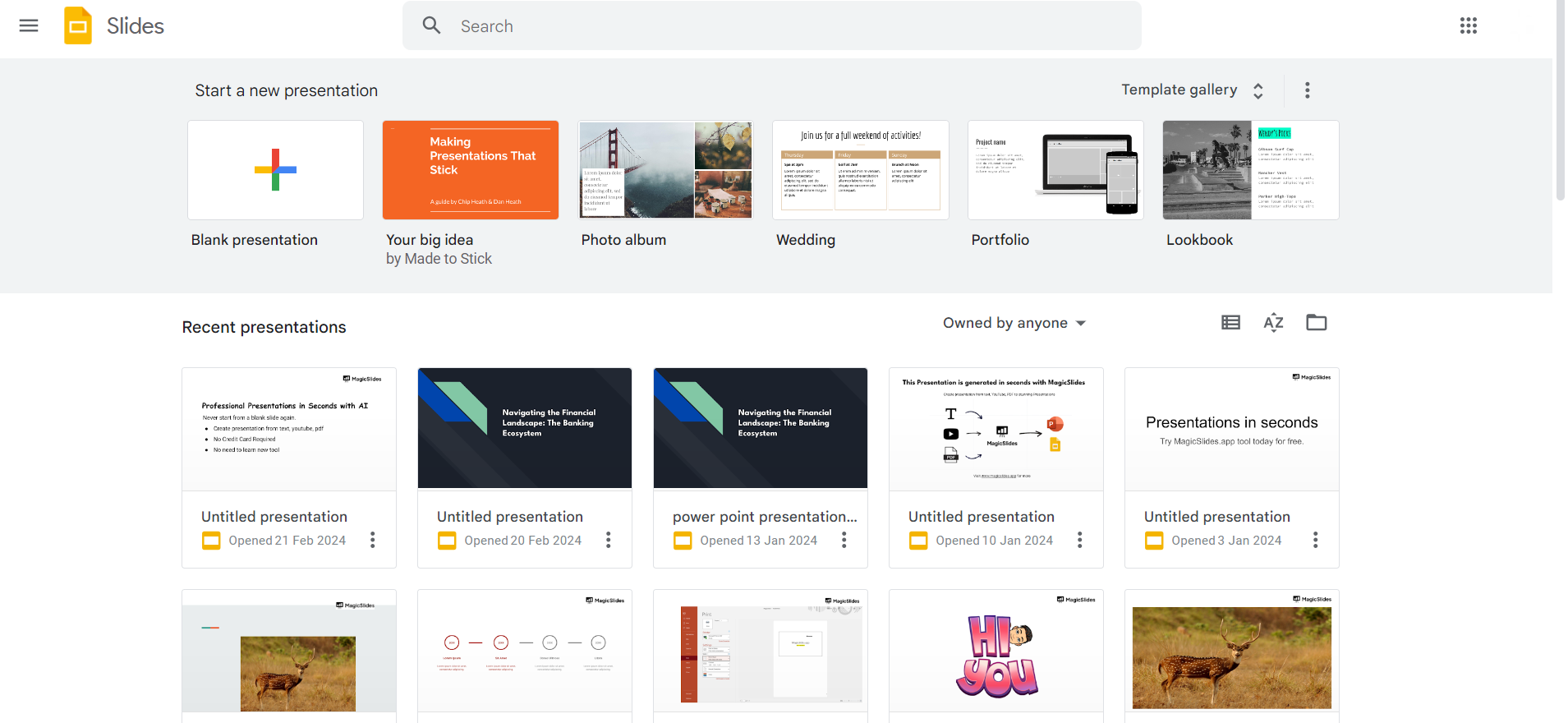This screenshot has height=723, width=1568.
Task: Click the title power point presentation...
Action: coord(765,517)
